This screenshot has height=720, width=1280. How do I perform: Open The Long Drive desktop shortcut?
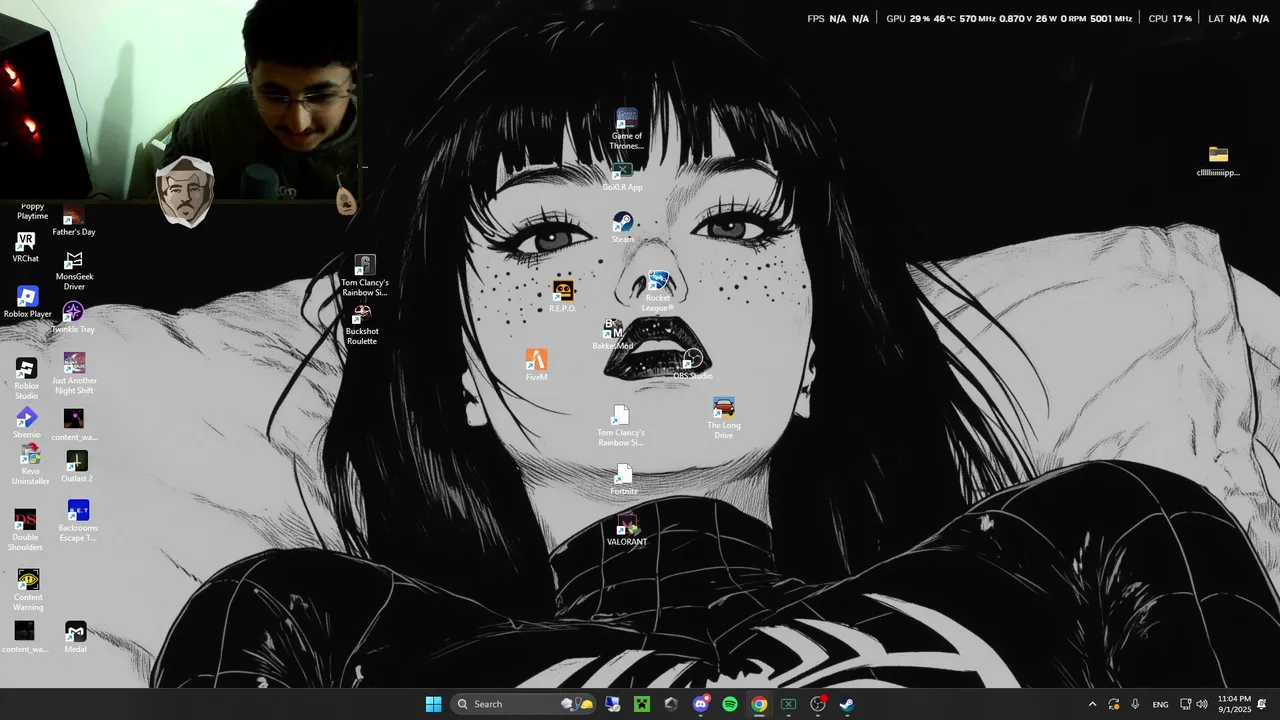[x=724, y=418]
